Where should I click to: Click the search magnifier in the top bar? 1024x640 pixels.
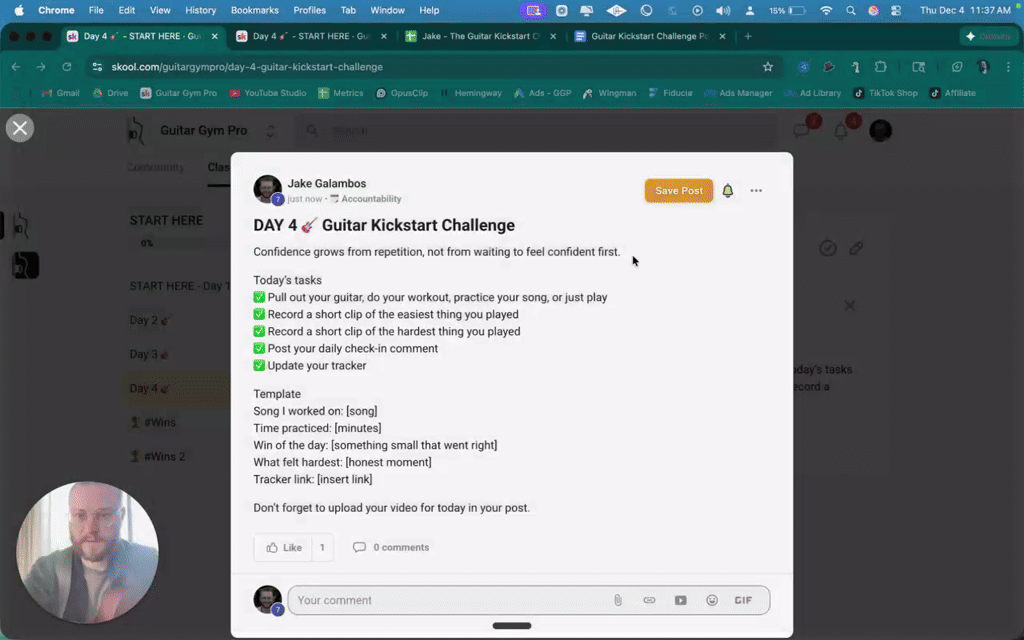(x=311, y=130)
